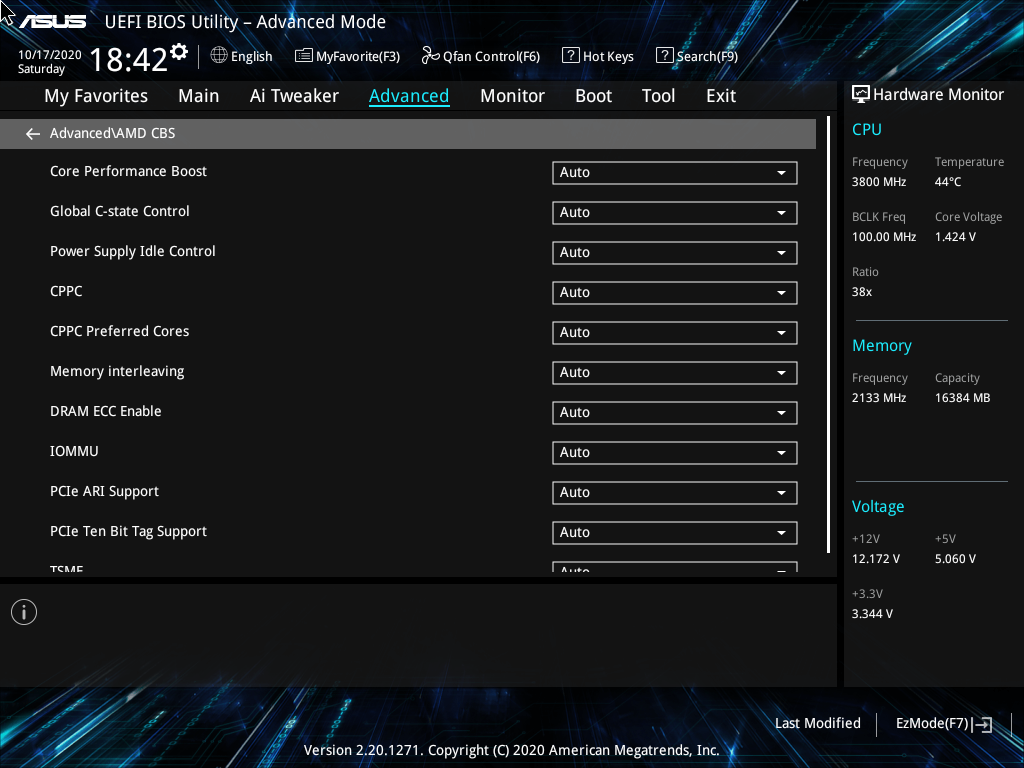Click the Advanced\AMD CBS breadcrumb text
Viewport: 1024px width, 768px height.
click(112, 133)
